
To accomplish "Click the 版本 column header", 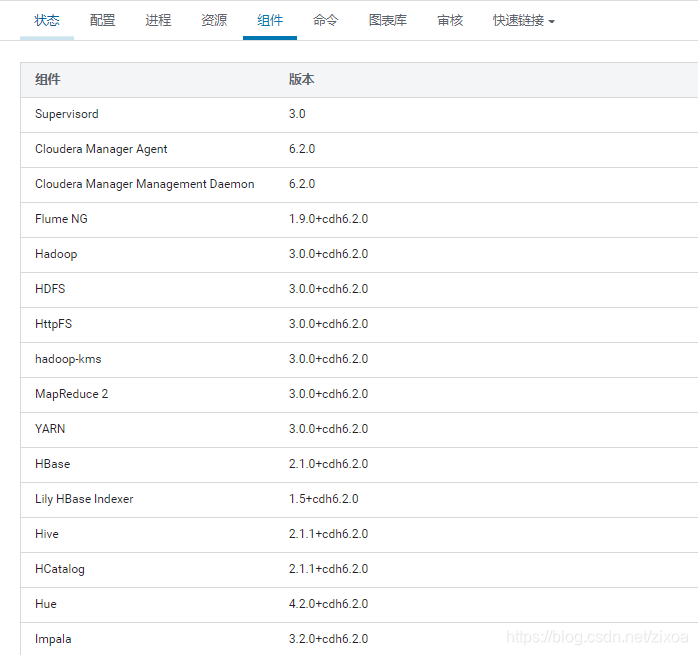I will (x=301, y=79).
